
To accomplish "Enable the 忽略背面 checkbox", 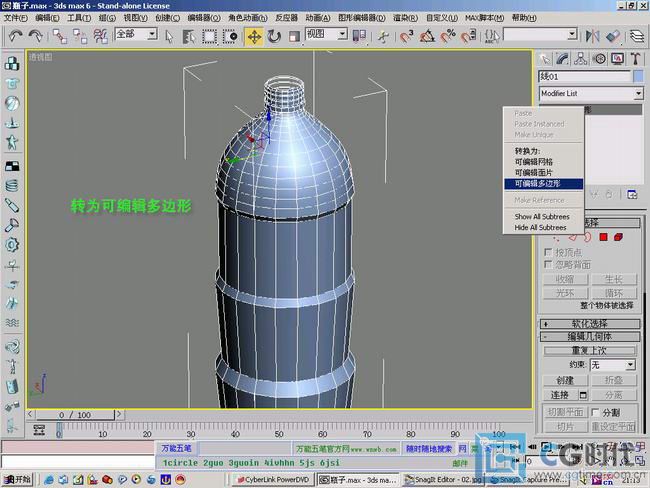I will click(x=548, y=264).
